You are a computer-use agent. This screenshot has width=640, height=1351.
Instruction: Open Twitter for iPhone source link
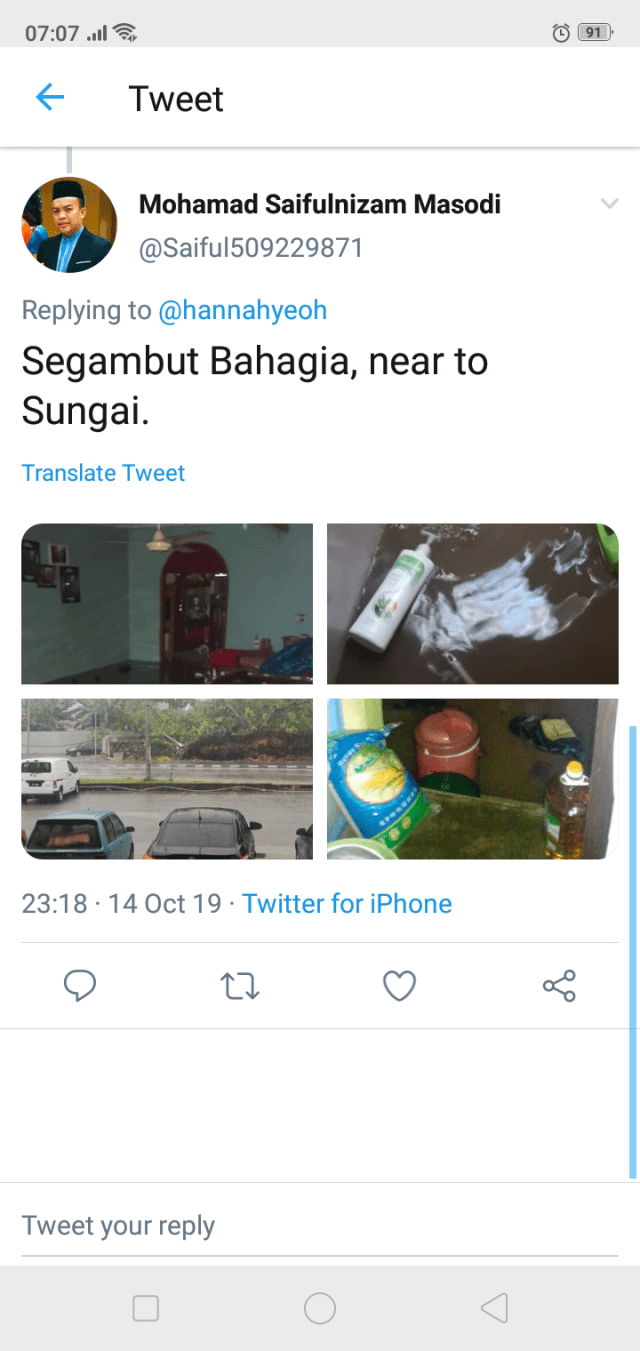click(x=347, y=904)
